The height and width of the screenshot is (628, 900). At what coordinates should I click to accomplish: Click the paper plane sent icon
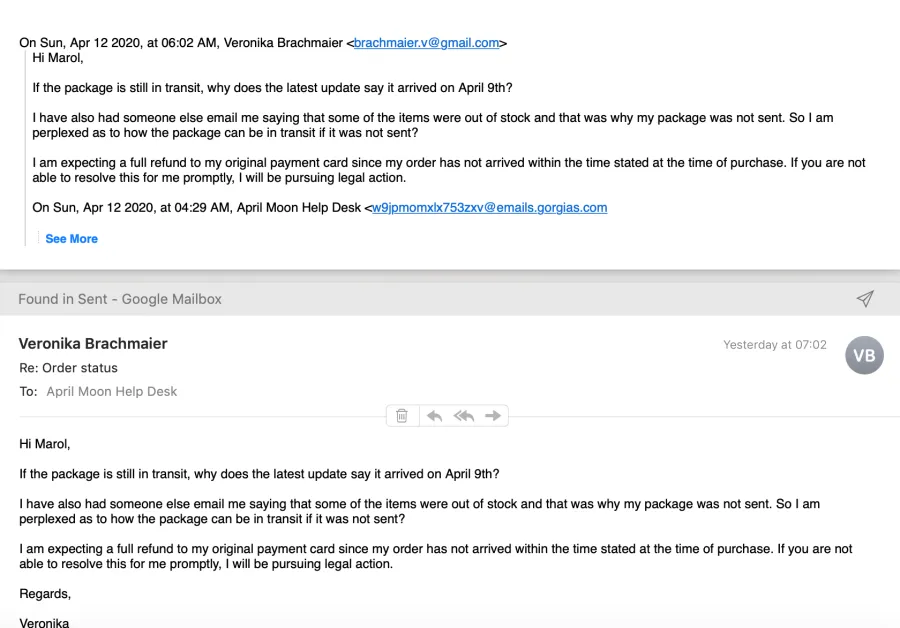click(x=865, y=299)
